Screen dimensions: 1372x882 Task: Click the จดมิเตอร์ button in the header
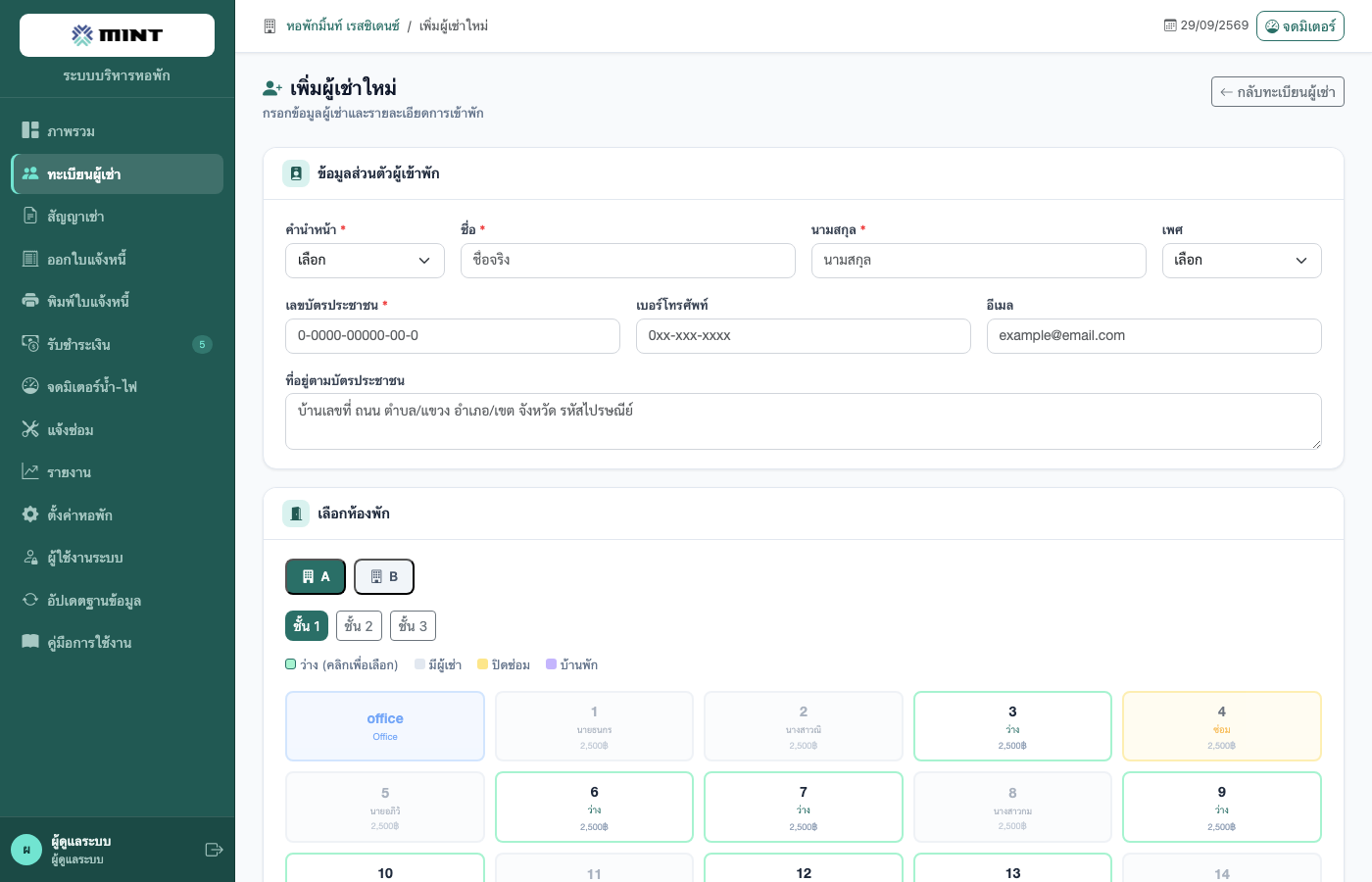pos(1300,26)
